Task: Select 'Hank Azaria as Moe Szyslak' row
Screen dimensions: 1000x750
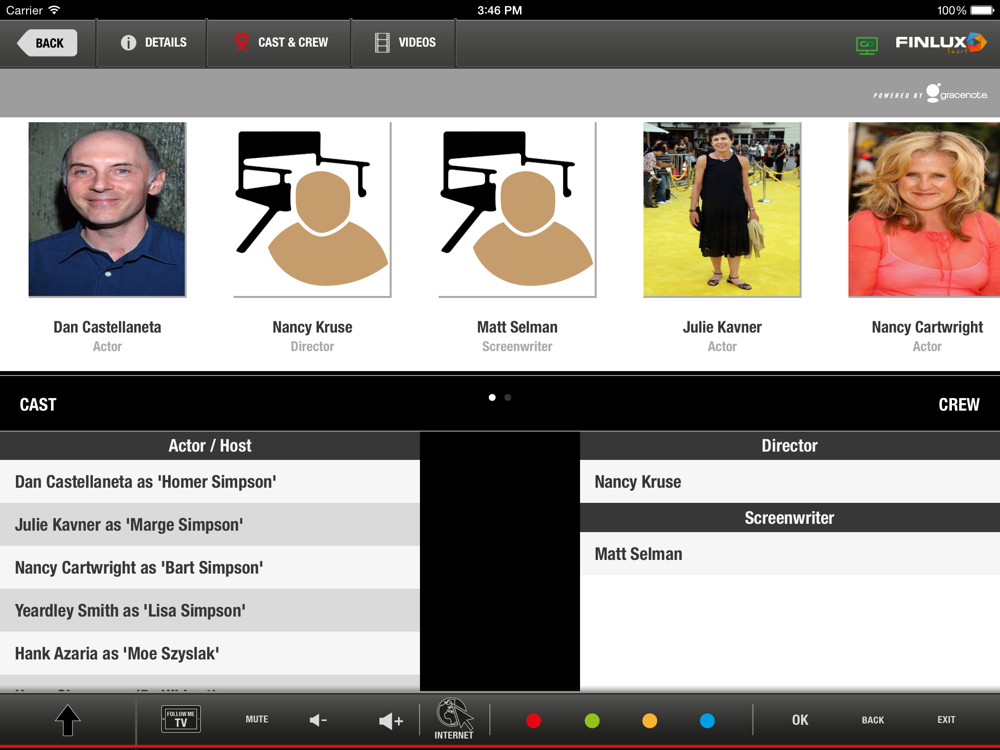Action: [x=210, y=653]
